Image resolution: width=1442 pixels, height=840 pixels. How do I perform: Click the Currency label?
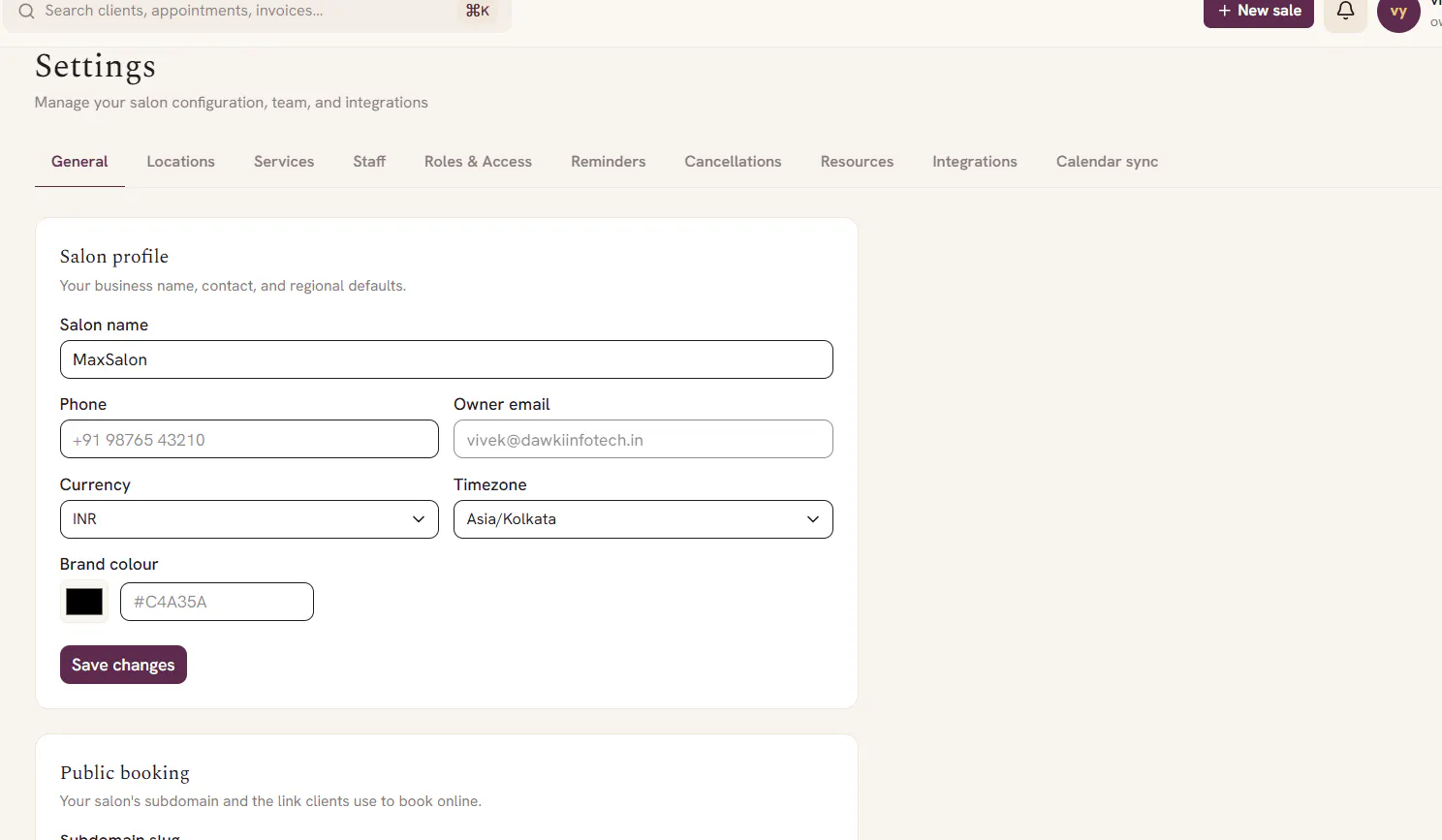point(95,484)
